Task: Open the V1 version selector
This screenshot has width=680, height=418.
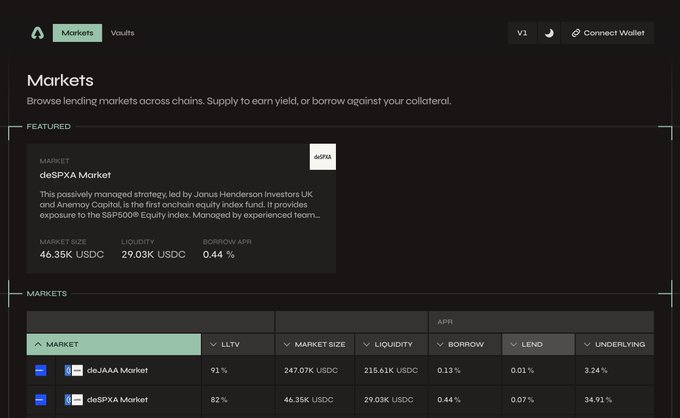Action: tap(522, 33)
